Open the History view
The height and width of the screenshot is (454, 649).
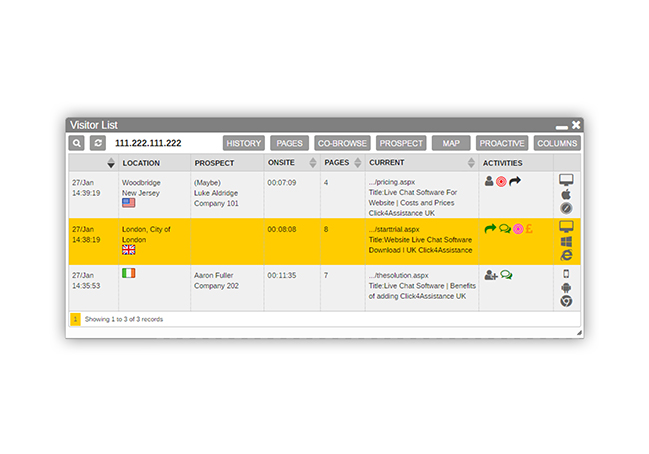(x=244, y=143)
